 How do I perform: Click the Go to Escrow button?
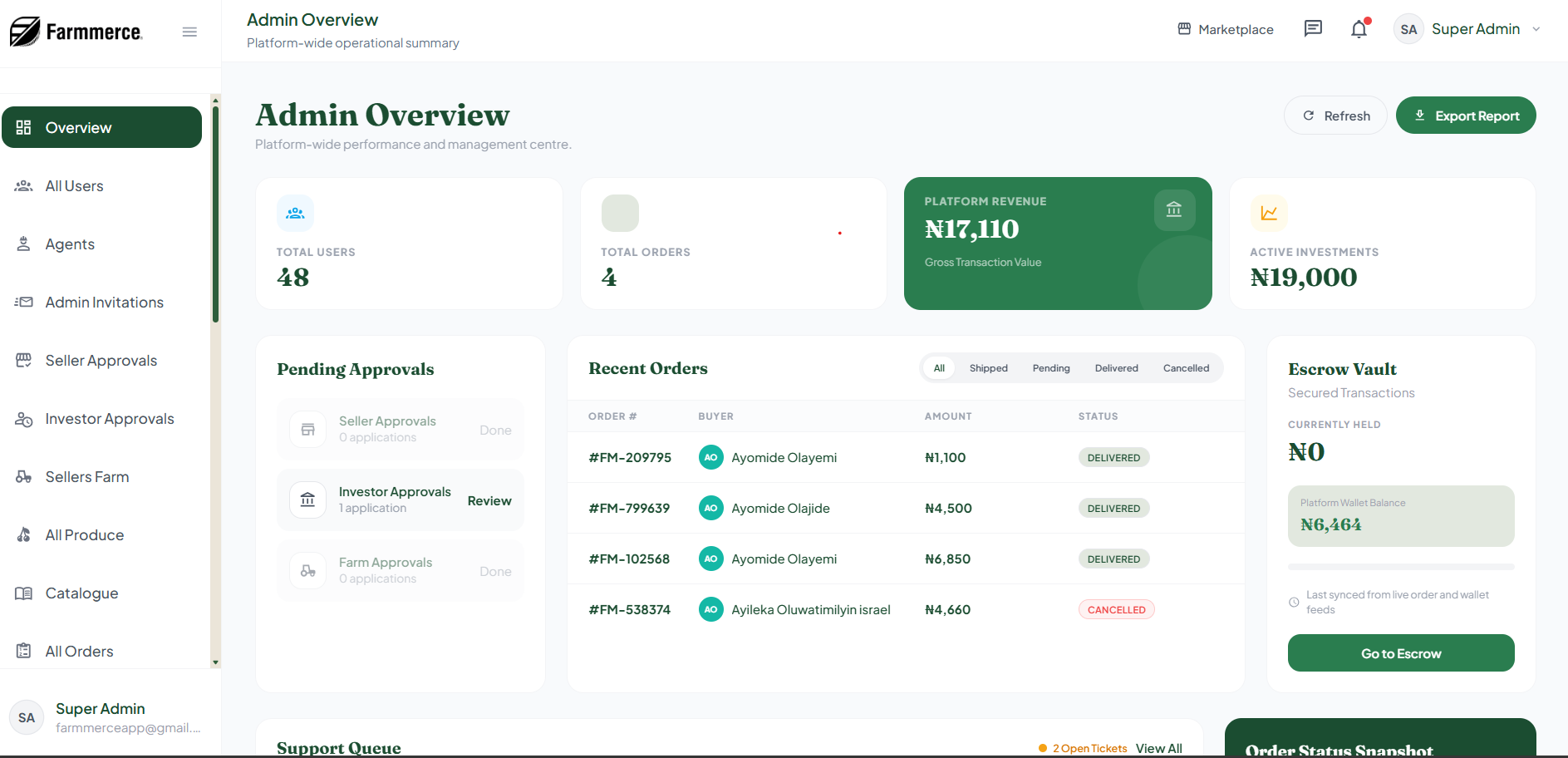tap(1401, 653)
